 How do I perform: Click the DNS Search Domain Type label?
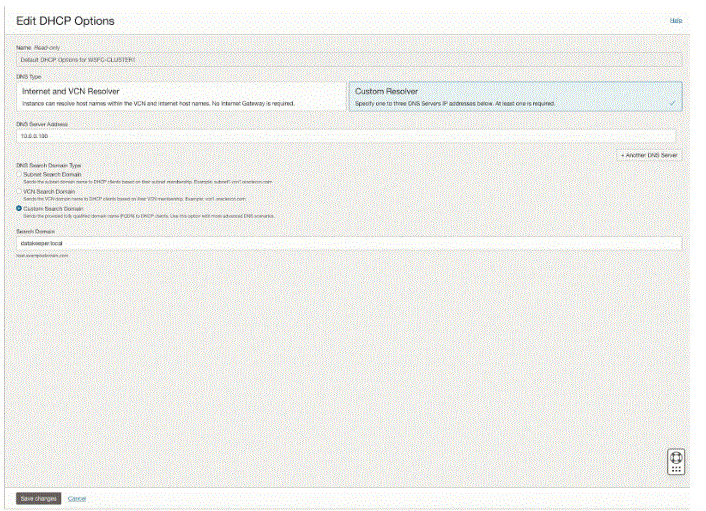point(49,165)
